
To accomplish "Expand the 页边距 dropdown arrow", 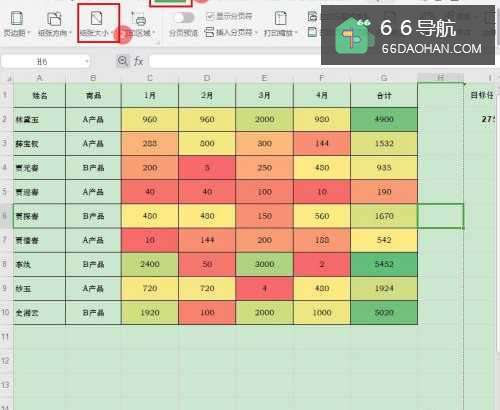I will click(x=29, y=33).
